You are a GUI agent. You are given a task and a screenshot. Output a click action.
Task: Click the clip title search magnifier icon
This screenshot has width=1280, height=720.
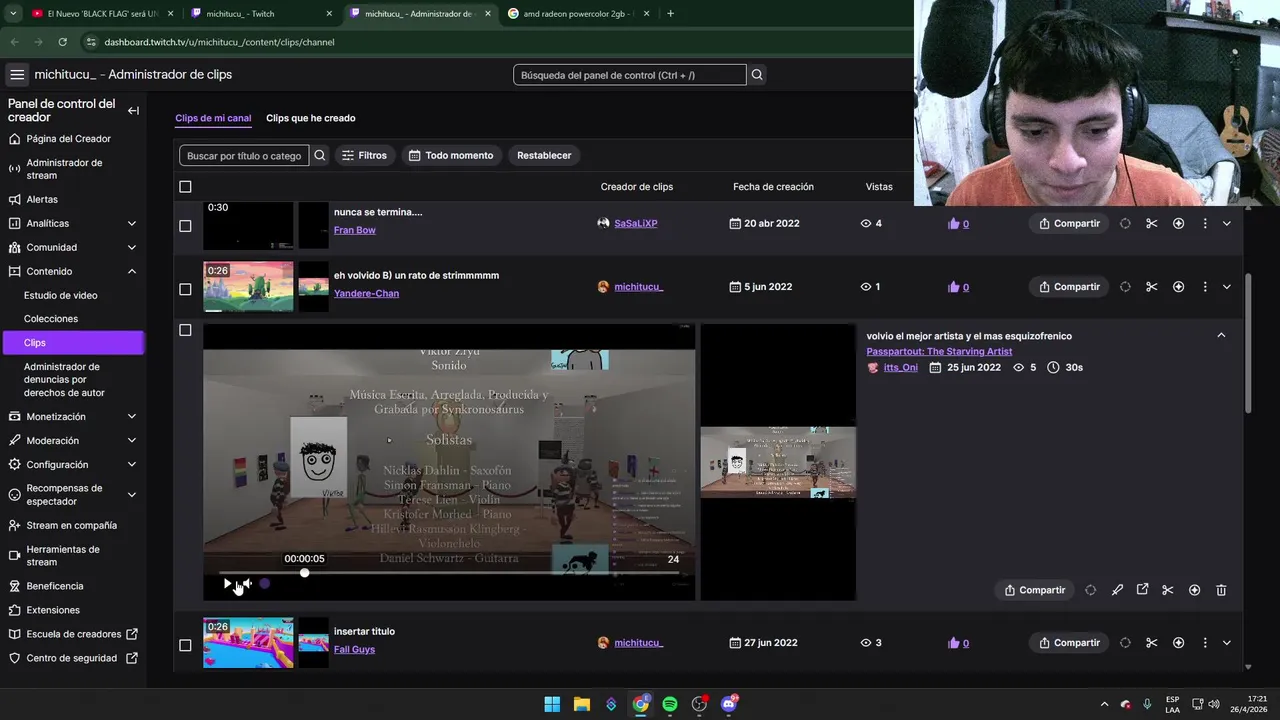(x=319, y=155)
